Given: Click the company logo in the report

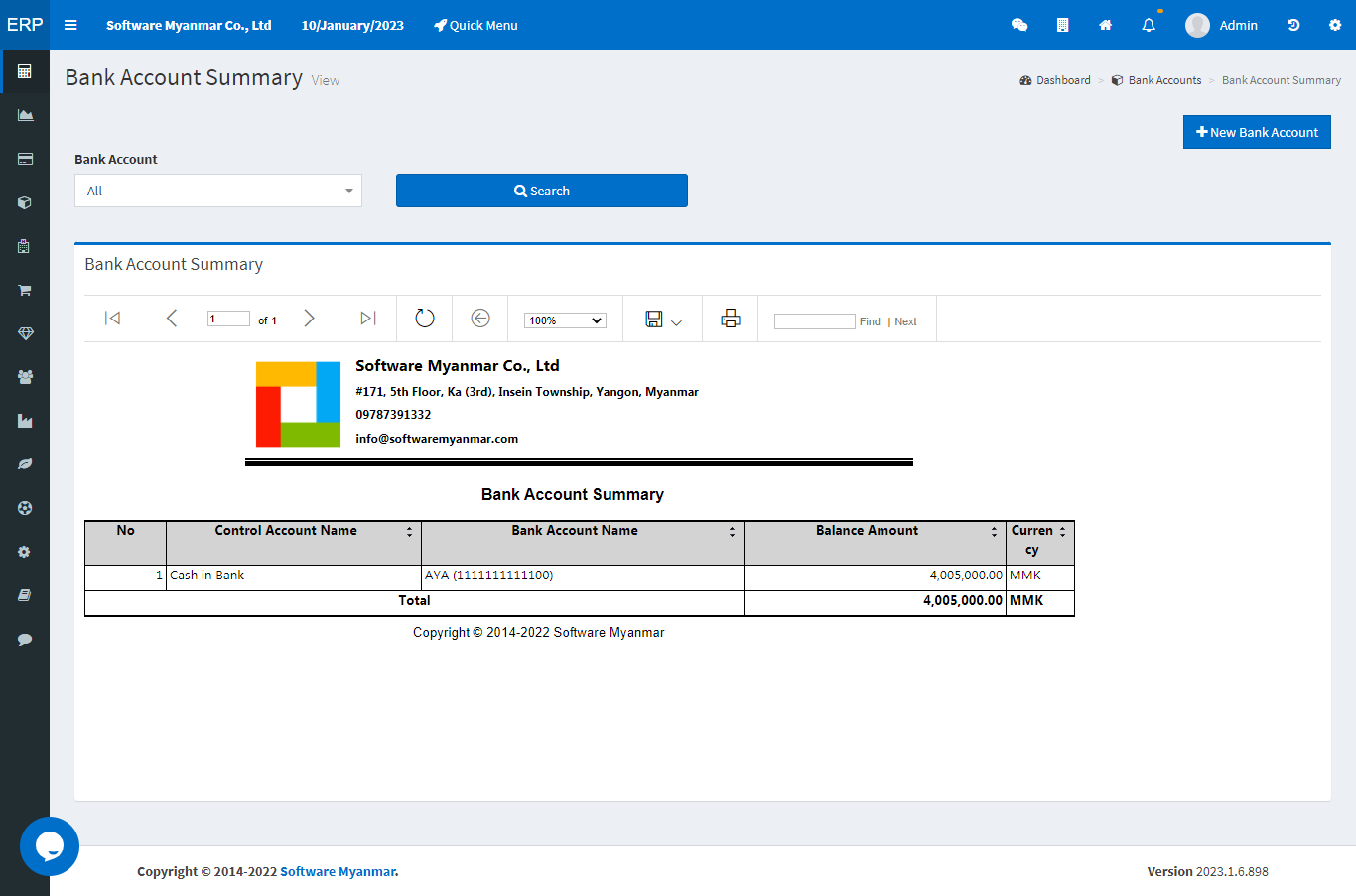Looking at the screenshot, I should [299, 404].
